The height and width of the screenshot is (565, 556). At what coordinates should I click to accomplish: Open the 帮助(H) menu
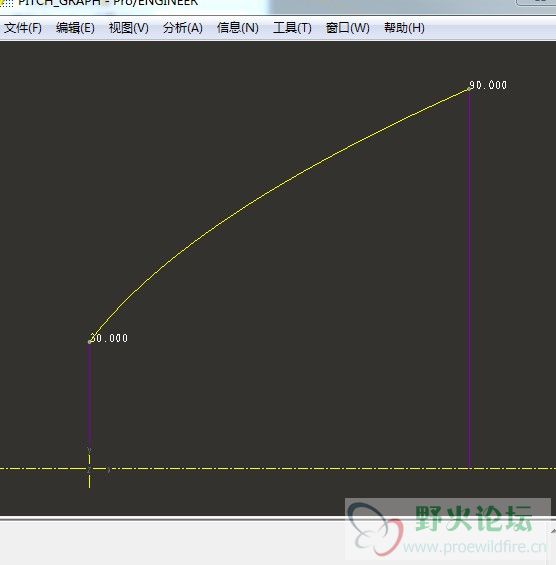404,28
